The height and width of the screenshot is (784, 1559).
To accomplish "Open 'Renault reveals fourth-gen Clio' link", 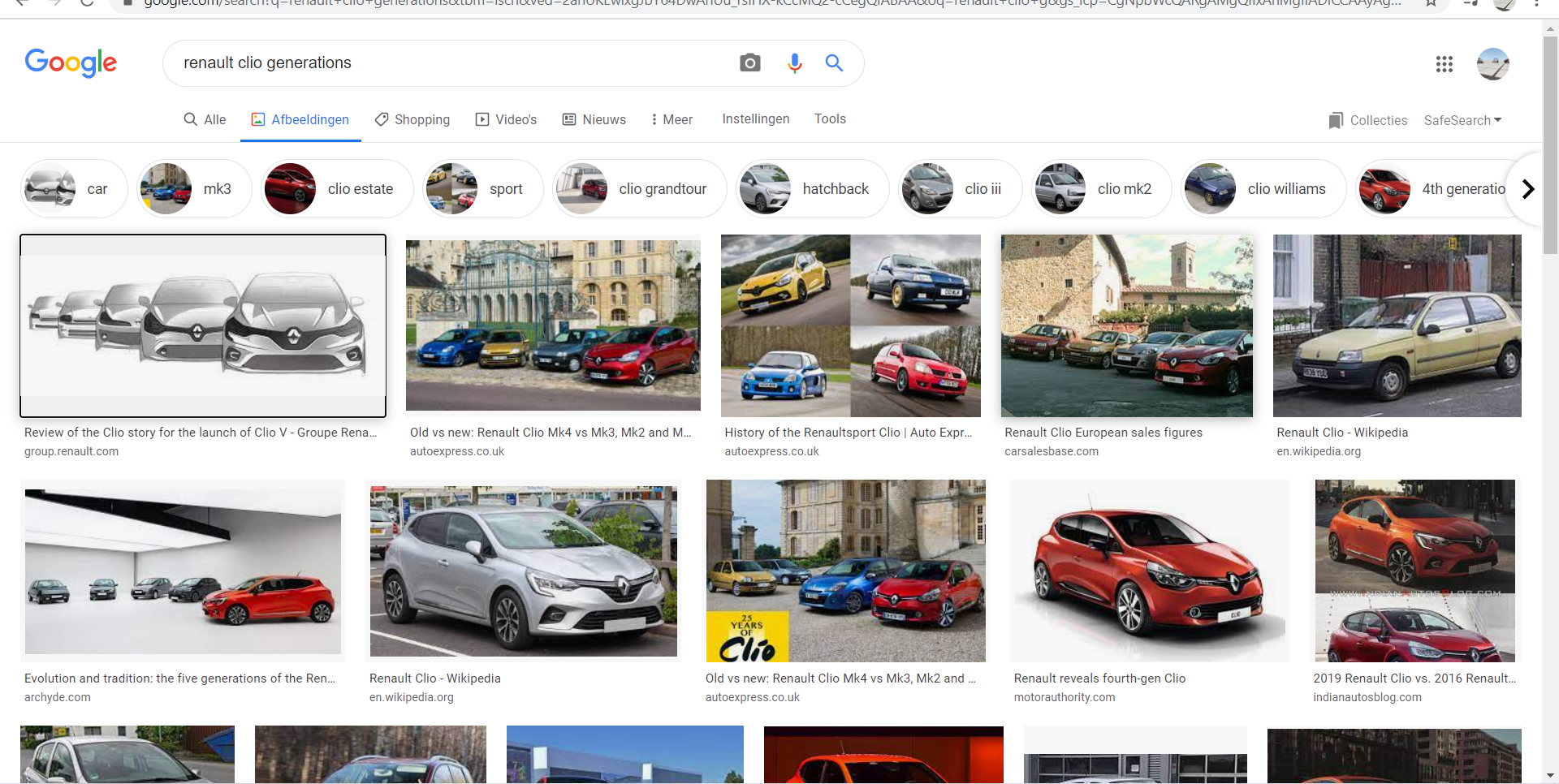I will point(1099,678).
